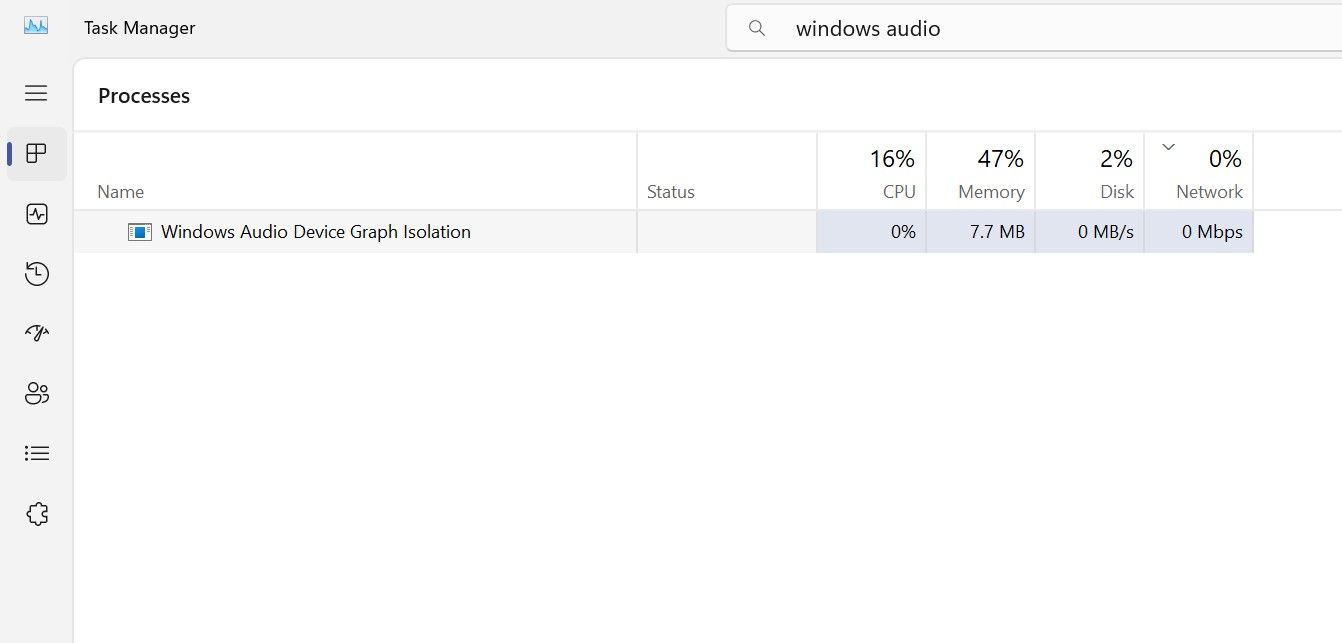The height and width of the screenshot is (643, 1342).
Task: Select the Windows Audio Device Graph Isolation process
Action: point(316,231)
